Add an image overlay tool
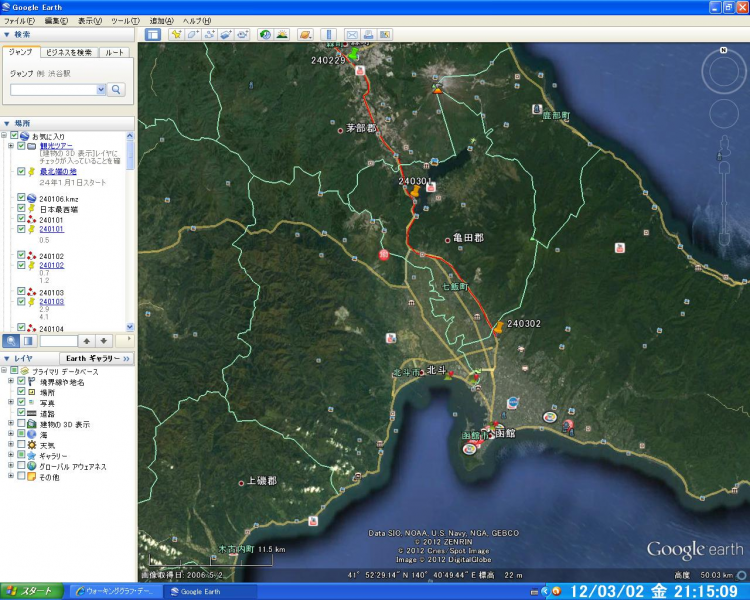This screenshot has height=600, width=750. 226,34
